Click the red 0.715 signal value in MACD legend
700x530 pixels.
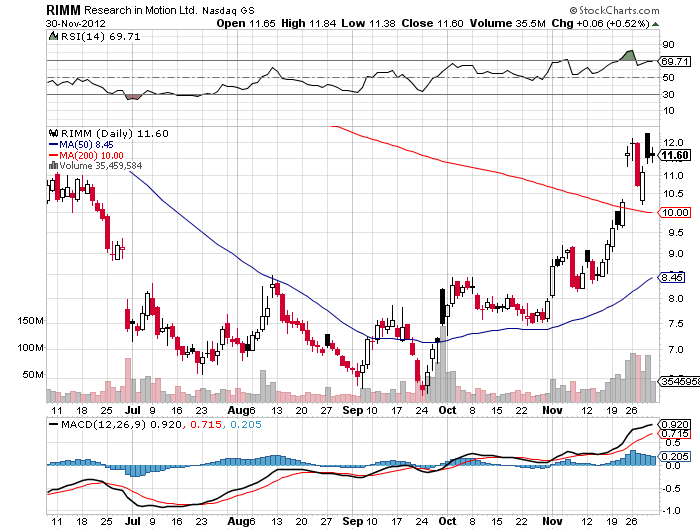coord(206,424)
